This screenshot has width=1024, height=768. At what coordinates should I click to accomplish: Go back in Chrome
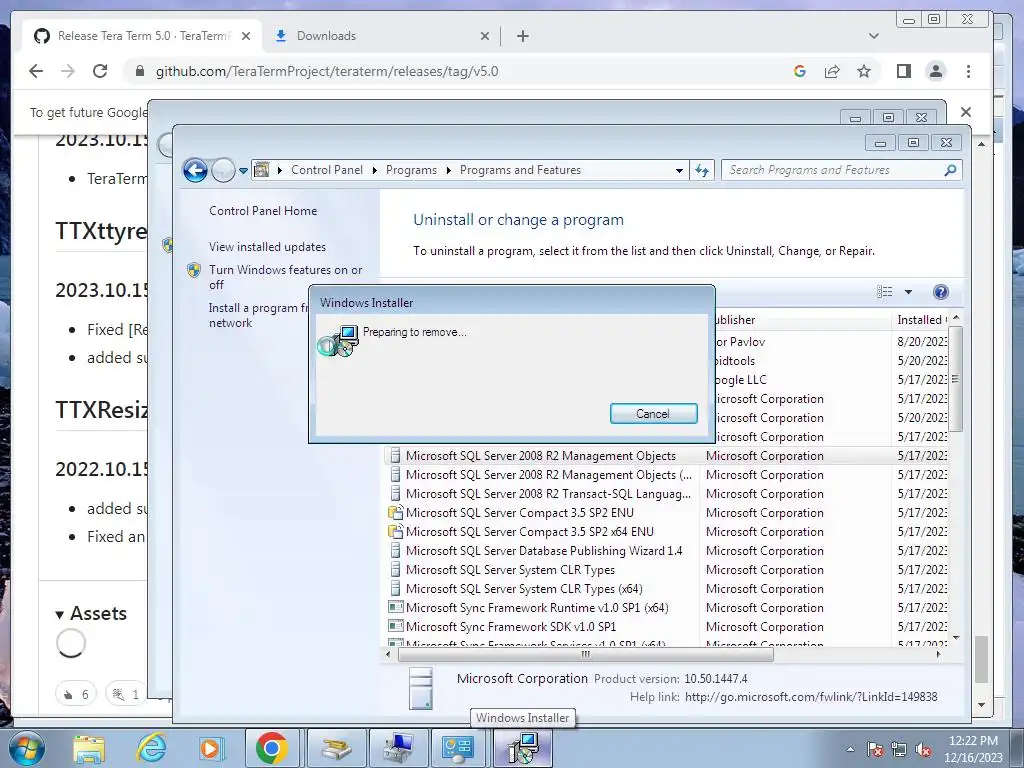coord(36,71)
